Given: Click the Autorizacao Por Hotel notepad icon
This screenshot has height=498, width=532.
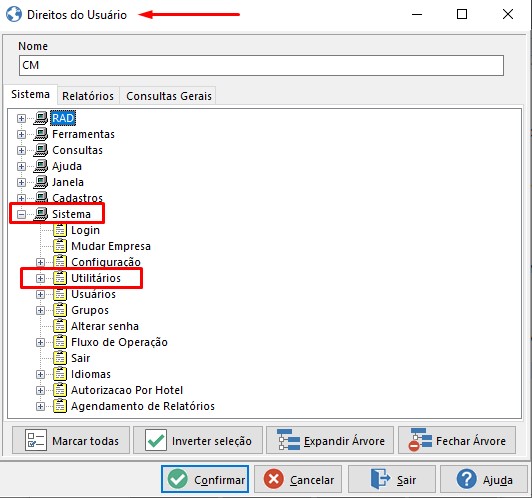Looking at the screenshot, I should click(60, 390).
